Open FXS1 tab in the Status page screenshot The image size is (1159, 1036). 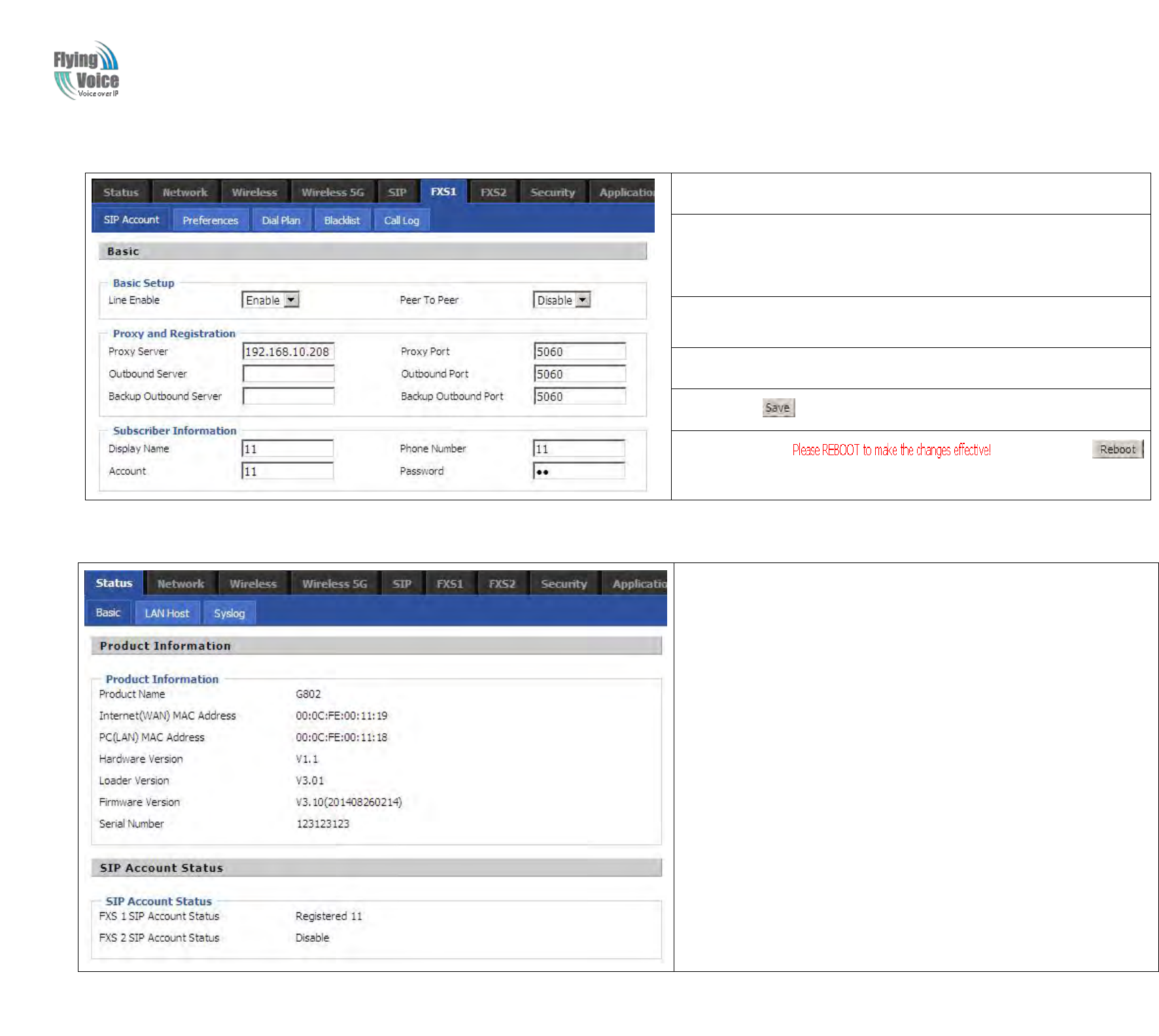(x=450, y=584)
